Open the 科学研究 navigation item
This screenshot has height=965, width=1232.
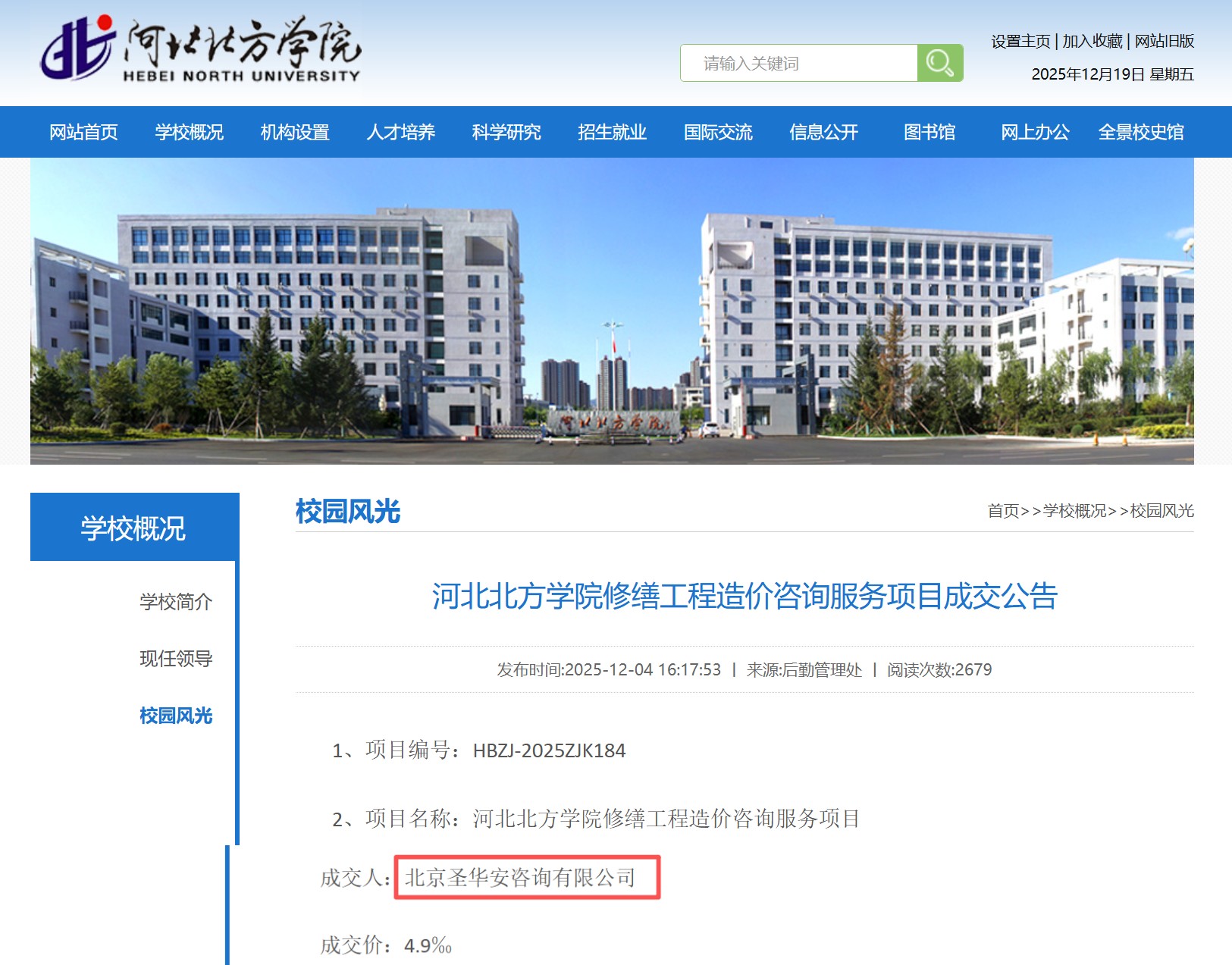coord(506,132)
